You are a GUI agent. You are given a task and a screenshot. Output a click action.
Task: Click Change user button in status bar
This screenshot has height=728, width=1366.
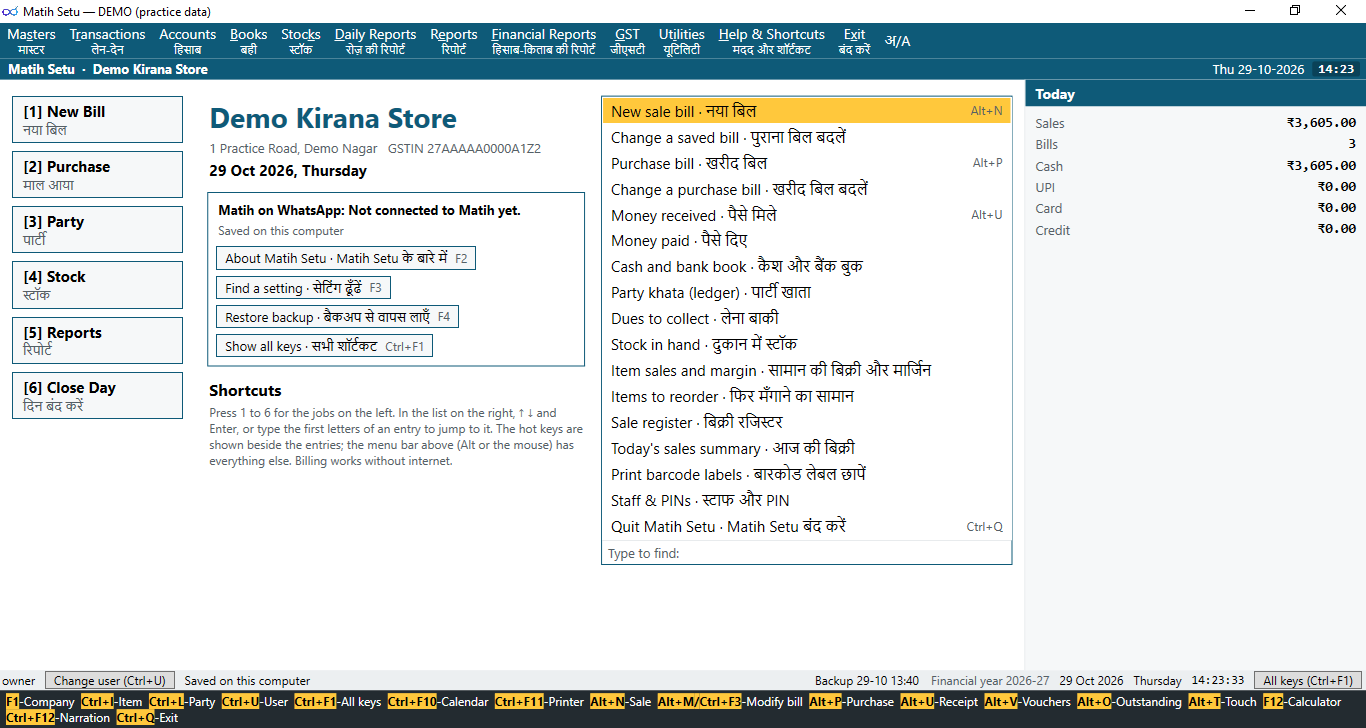[110, 681]
